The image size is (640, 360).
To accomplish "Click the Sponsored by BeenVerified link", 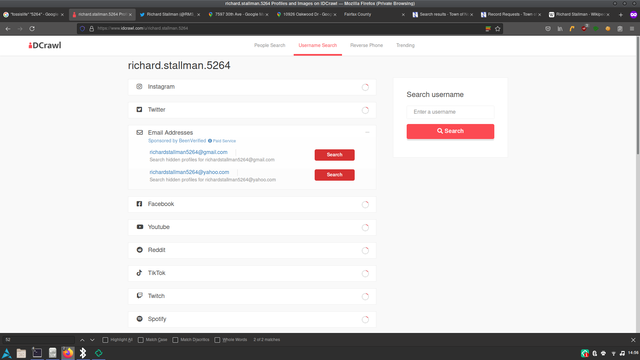I will [x=177, y=141].
